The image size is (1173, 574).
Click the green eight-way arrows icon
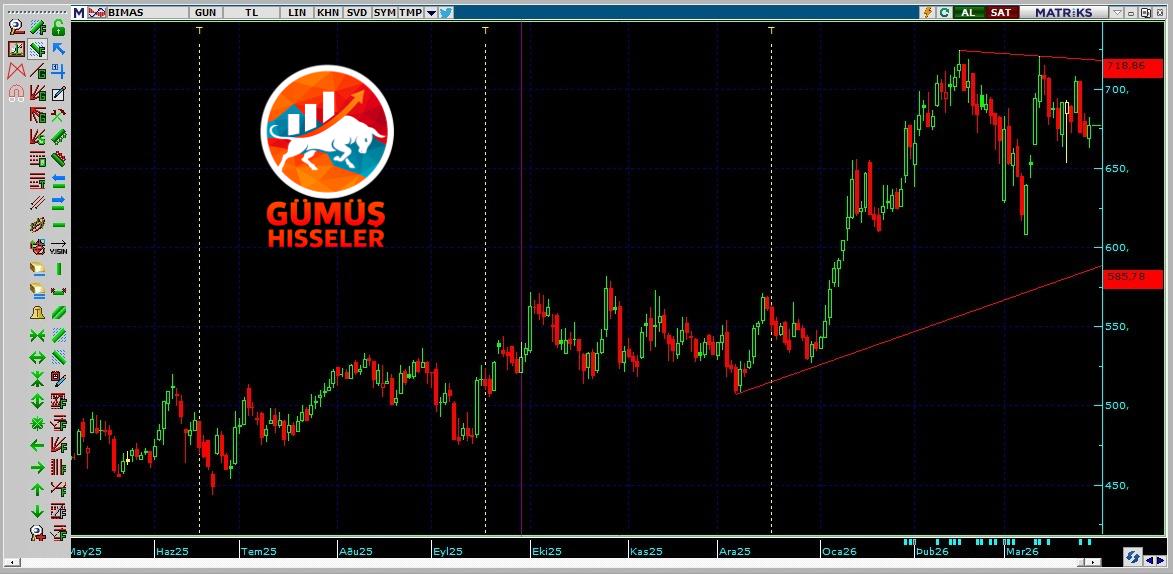(x=37, y=424)
